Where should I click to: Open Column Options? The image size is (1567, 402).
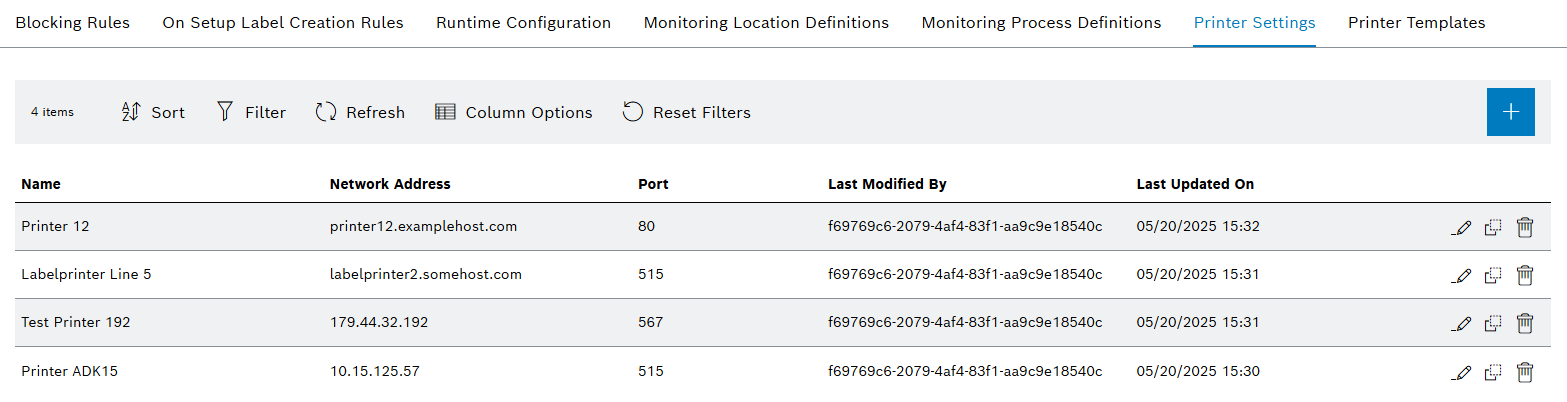514,112
